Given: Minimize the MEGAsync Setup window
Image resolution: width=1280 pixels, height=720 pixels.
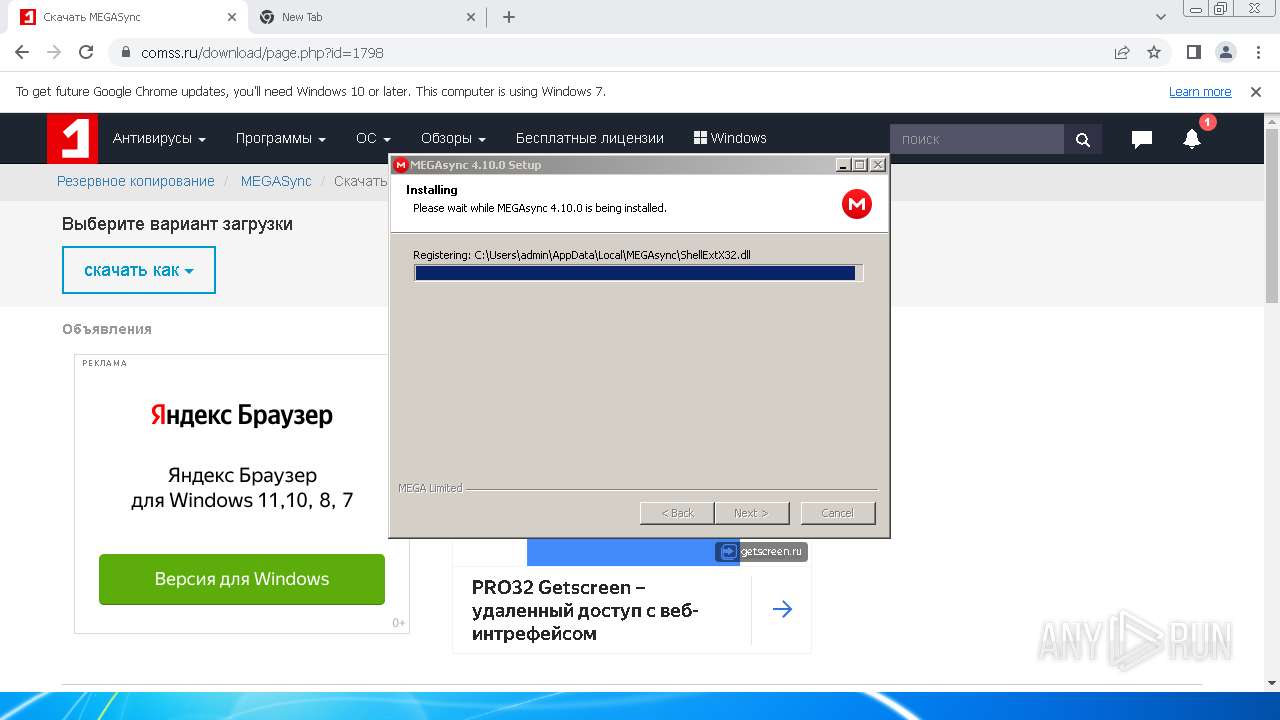Looking at the screenshot, I should click(843, 165).
